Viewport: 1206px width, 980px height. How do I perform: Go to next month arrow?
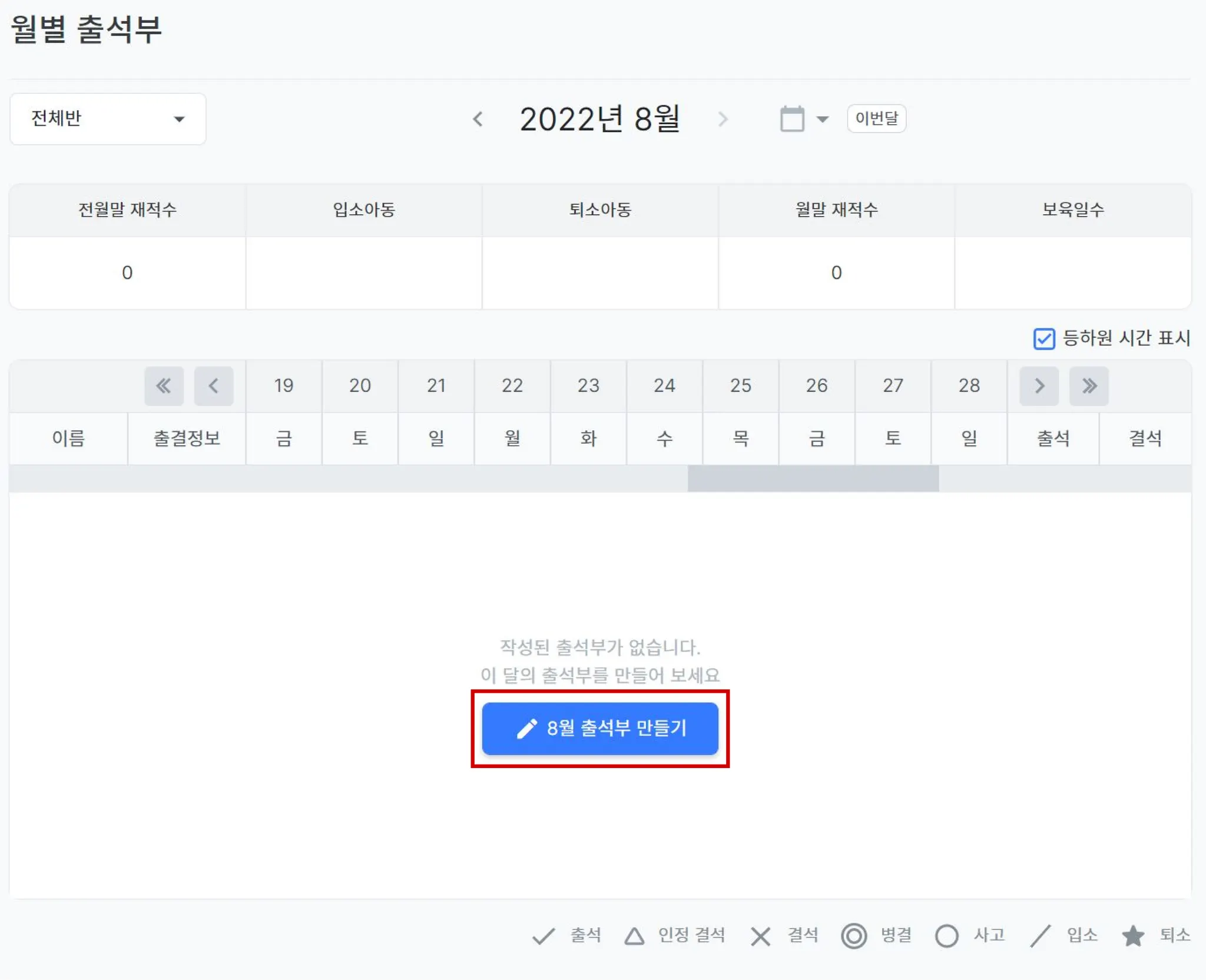point(723,119)
